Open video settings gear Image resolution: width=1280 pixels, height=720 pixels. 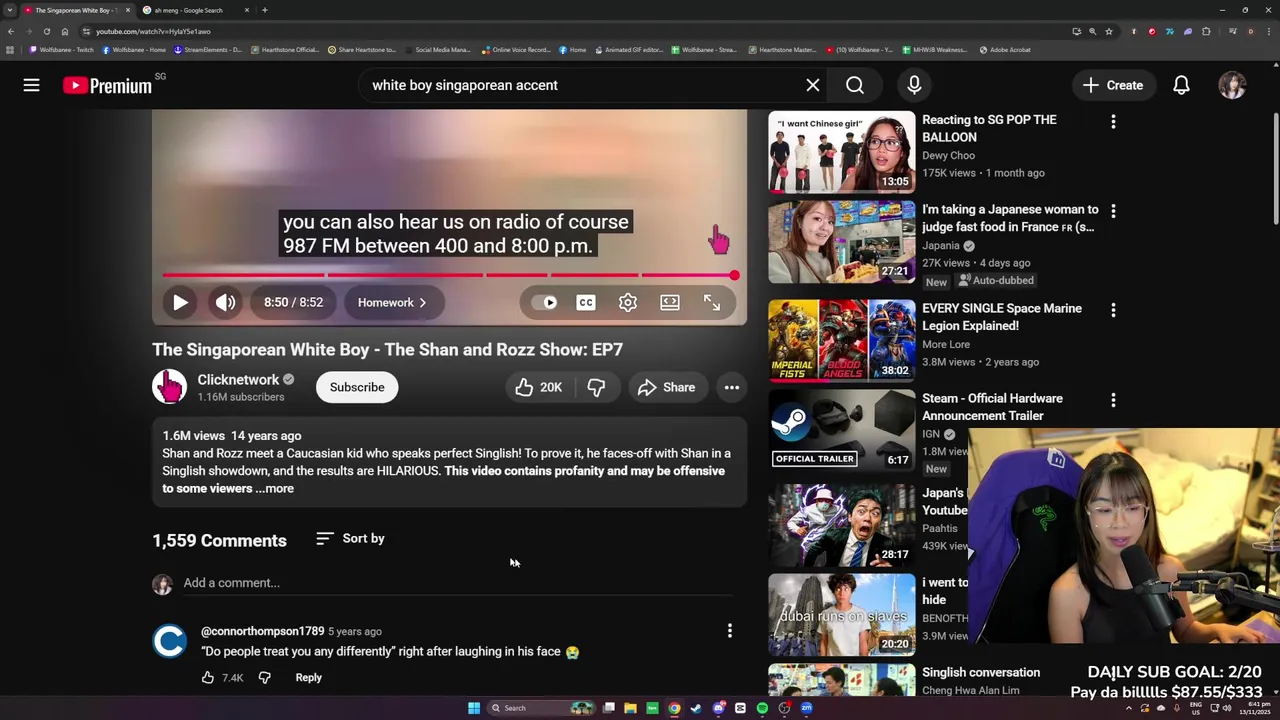pos(627,302)
